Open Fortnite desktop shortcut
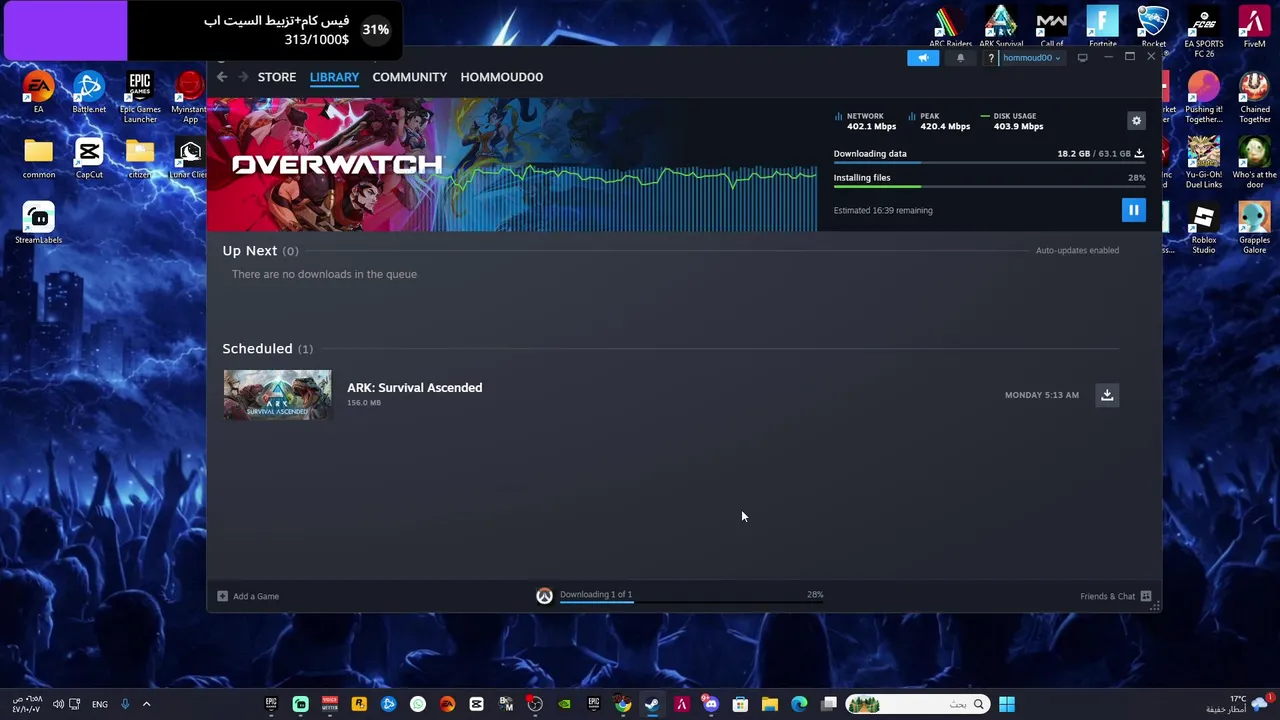Screen dimensions: 1280x720 [1102, 28]
